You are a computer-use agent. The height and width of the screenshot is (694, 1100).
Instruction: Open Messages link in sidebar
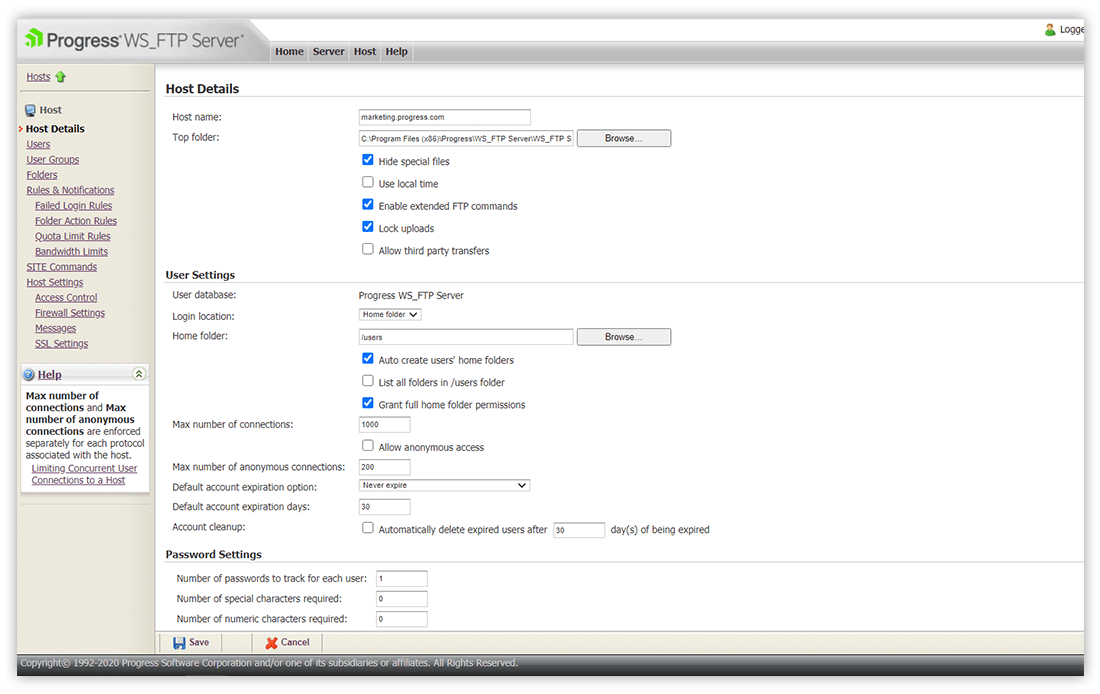pos(55,328)
